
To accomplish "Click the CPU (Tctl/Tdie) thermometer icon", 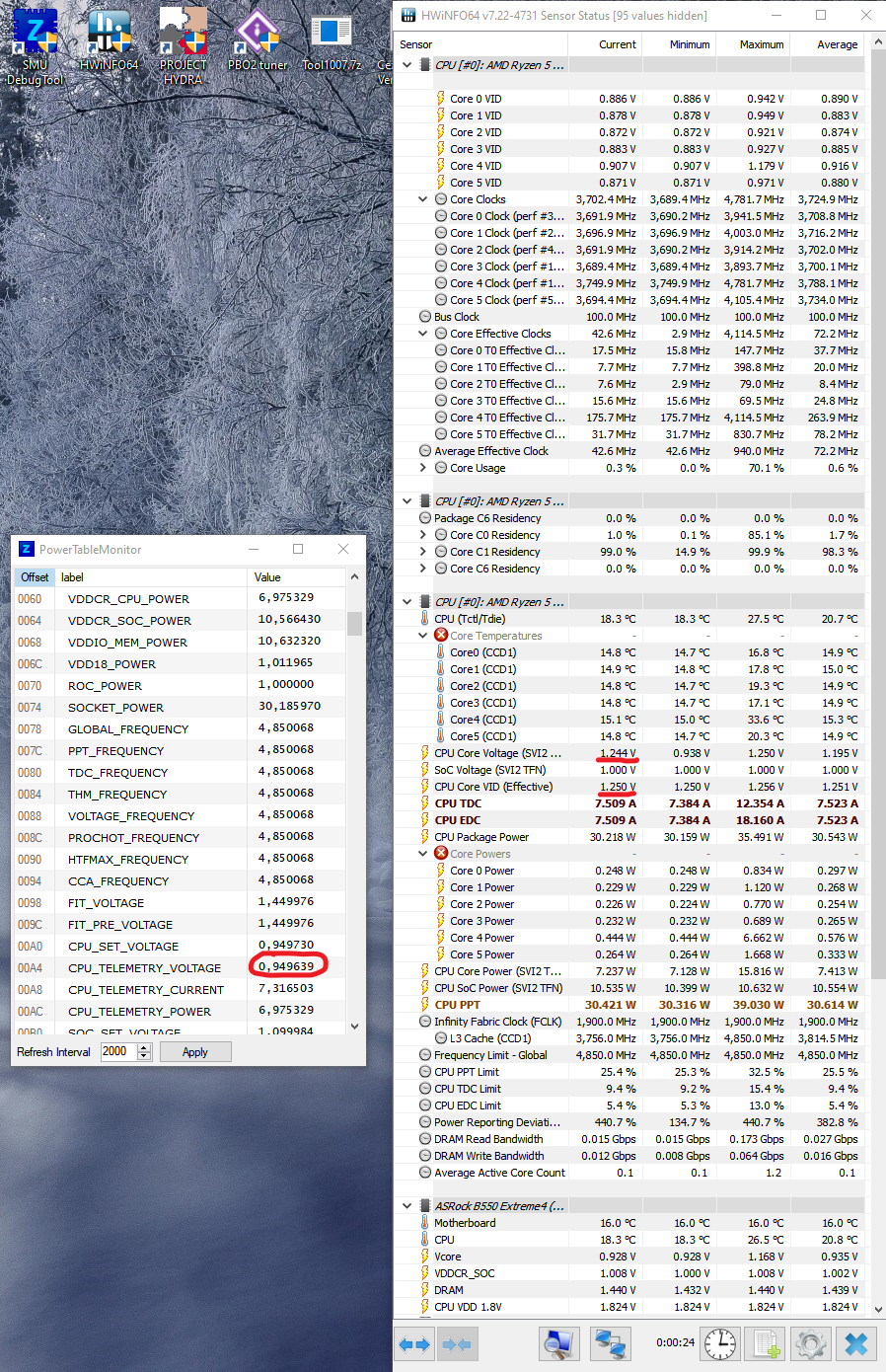I will pos(424,619).
